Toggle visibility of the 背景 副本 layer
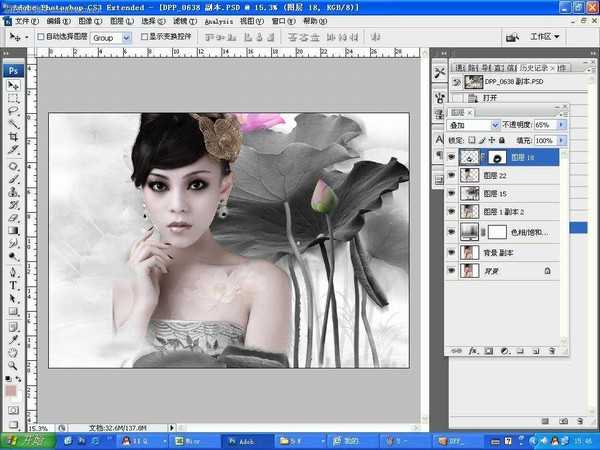This screenshot has width=600, height=450. coord(452,251)
